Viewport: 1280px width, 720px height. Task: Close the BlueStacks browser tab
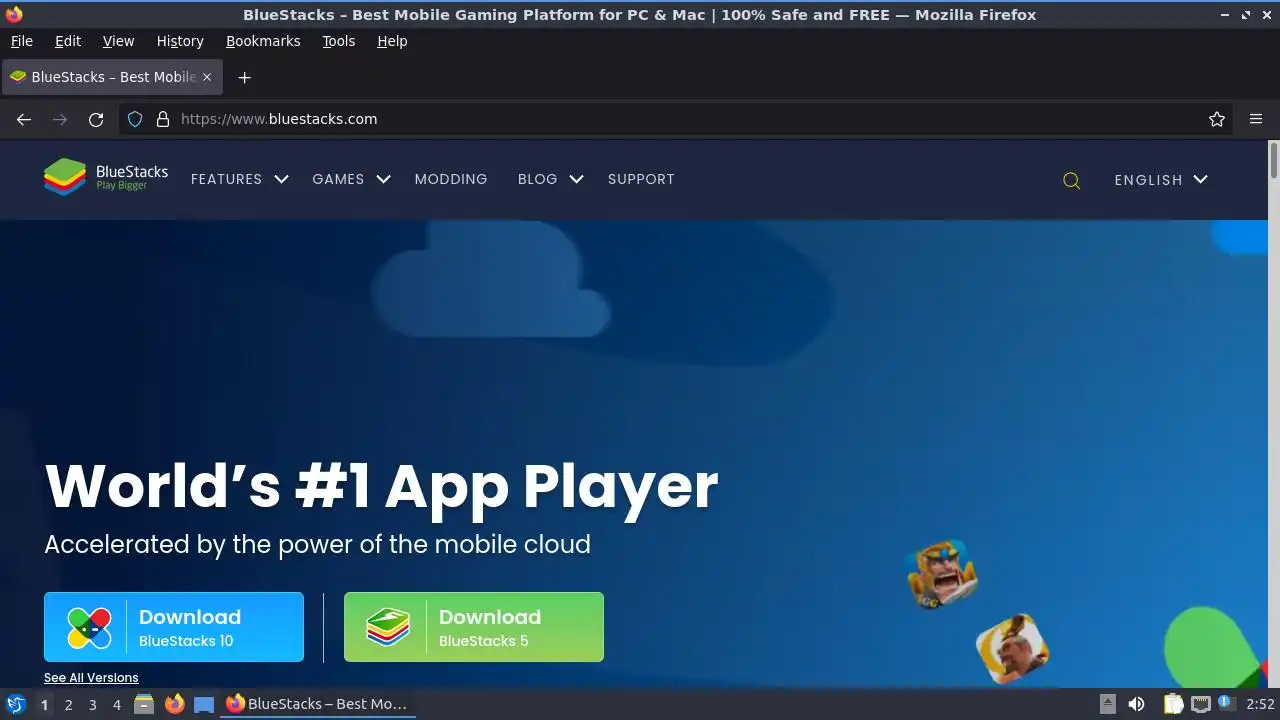point(207,77)
